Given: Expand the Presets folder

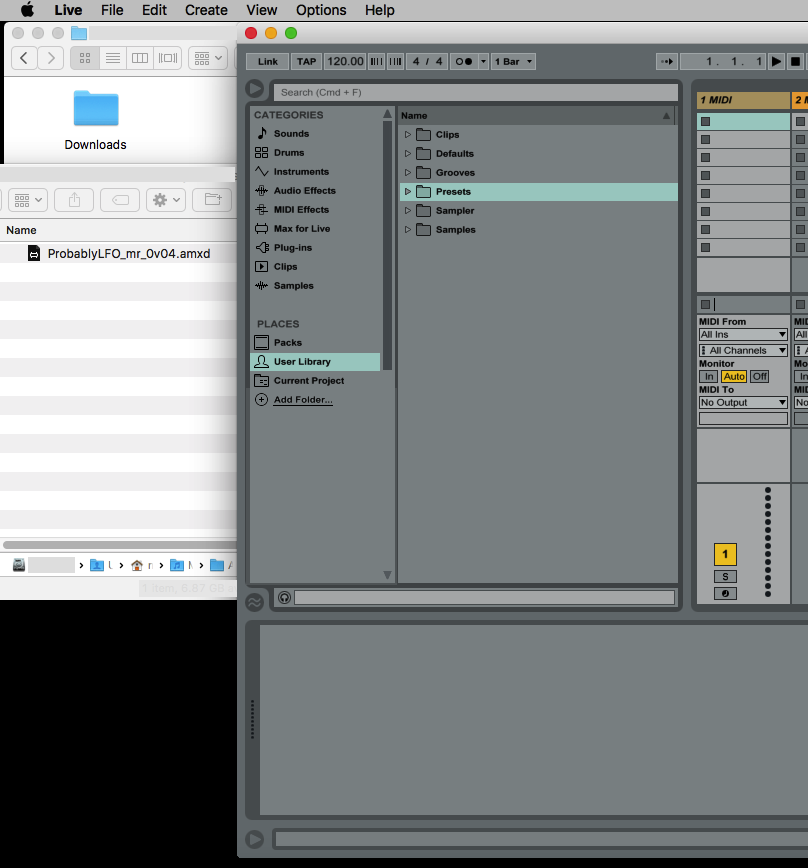Looking at the screenshot, I should click(x=406, y=191).
